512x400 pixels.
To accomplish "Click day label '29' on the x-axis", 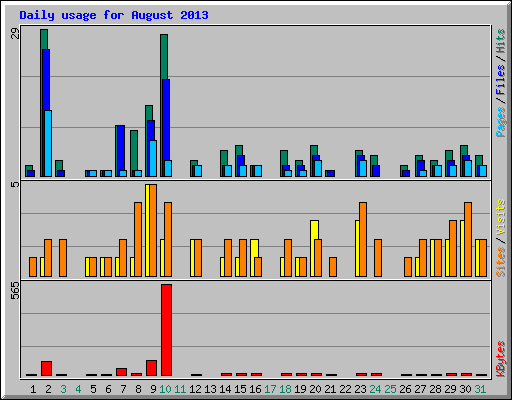I will point(450,389).
